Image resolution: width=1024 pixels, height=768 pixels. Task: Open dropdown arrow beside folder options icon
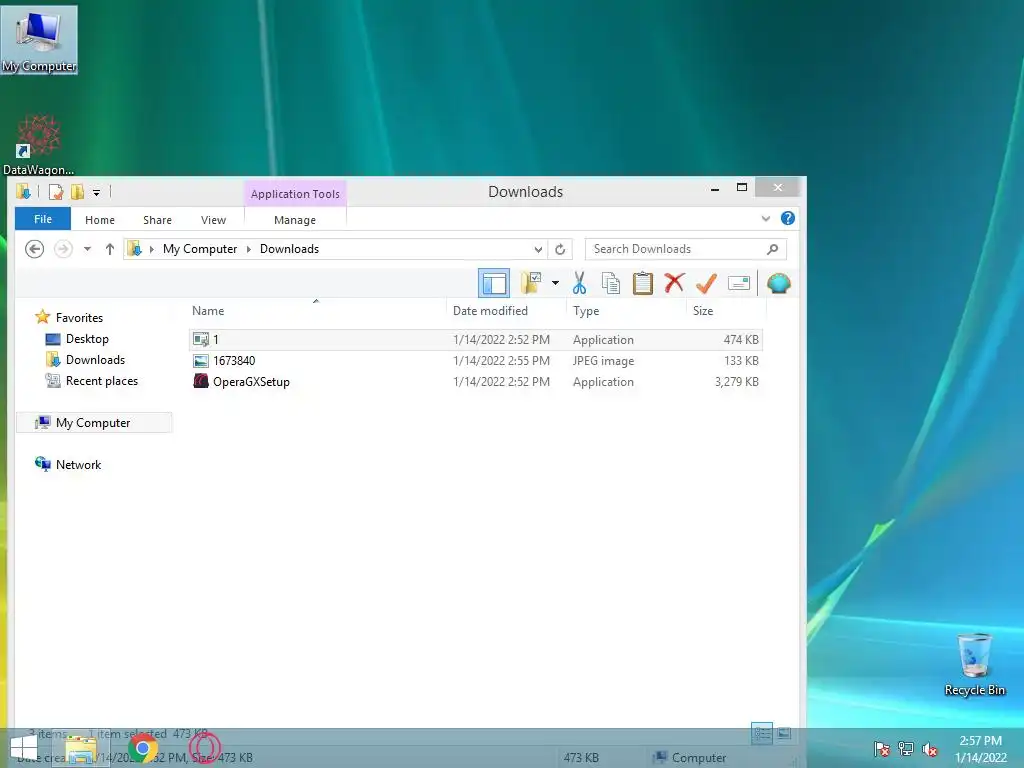pos(555,283)
